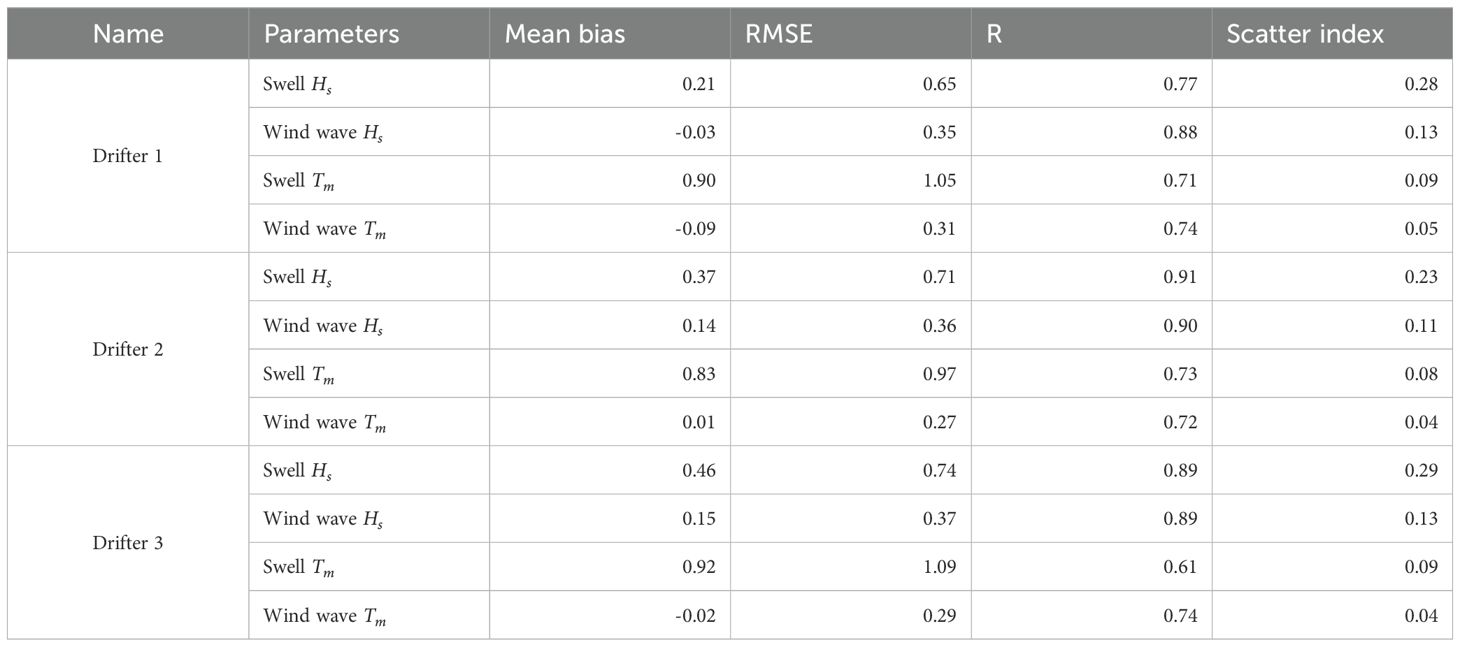Click the Drifter 3 row label
The height and width of the screenshot is (647, 1460).
tap(129, 543)
